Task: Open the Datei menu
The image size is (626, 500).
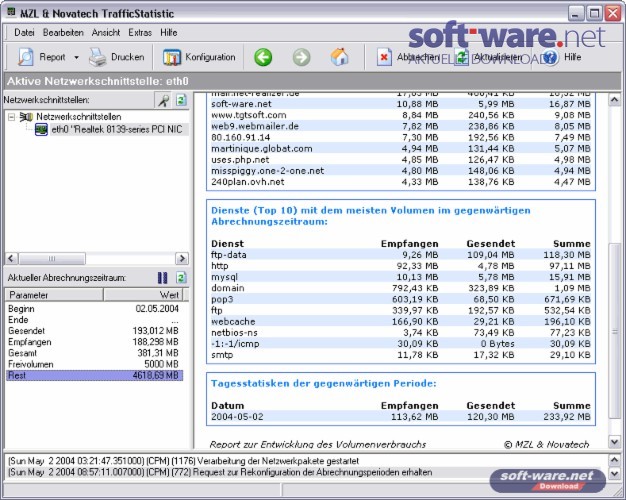Action: (24, 32)
